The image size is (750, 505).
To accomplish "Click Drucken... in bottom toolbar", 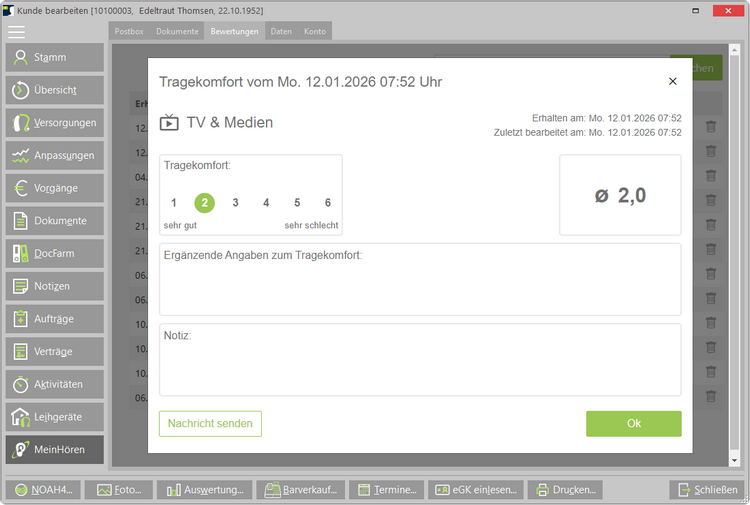I will click(x=565, y=490).
